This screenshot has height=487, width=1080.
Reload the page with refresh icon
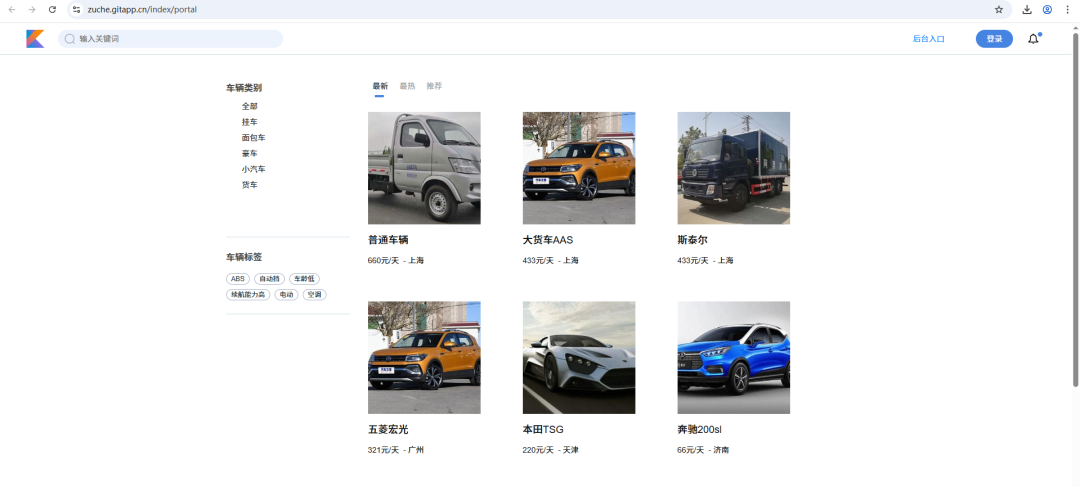(x=52, y=10)
